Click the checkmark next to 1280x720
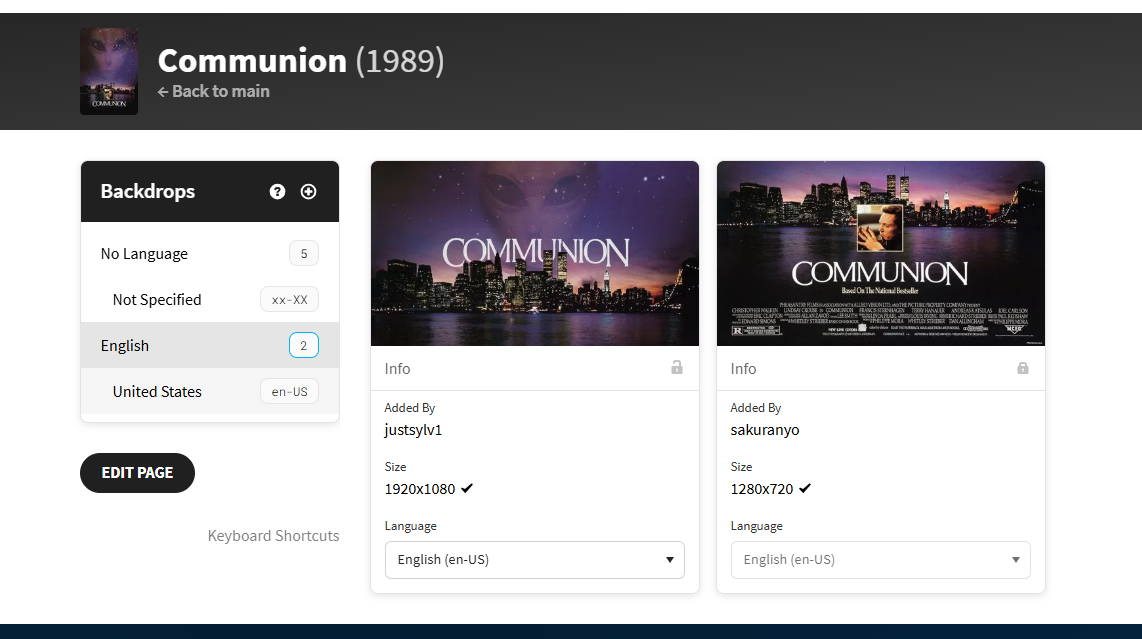This screenshot has width=1142, height=639. (805, 488)
